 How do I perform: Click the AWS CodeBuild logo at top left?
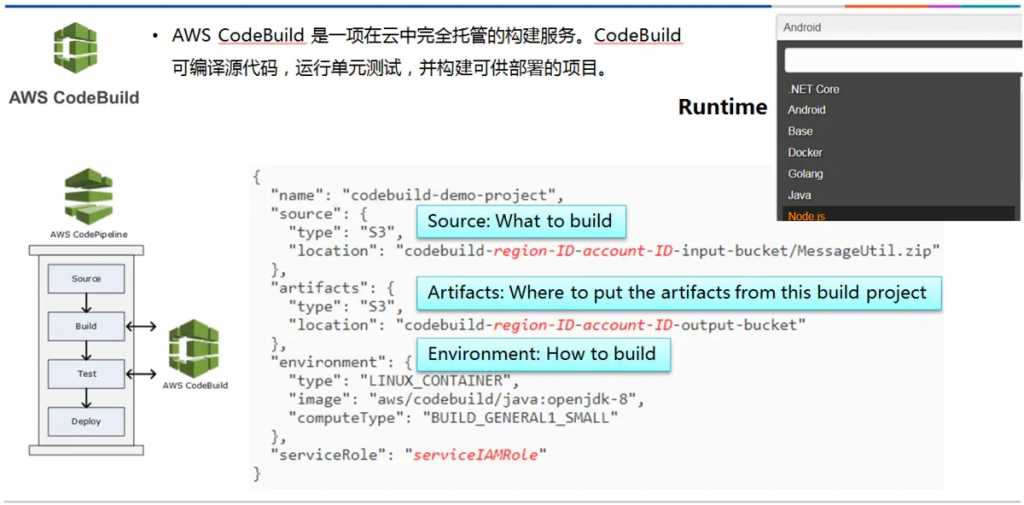pos(74,48)
